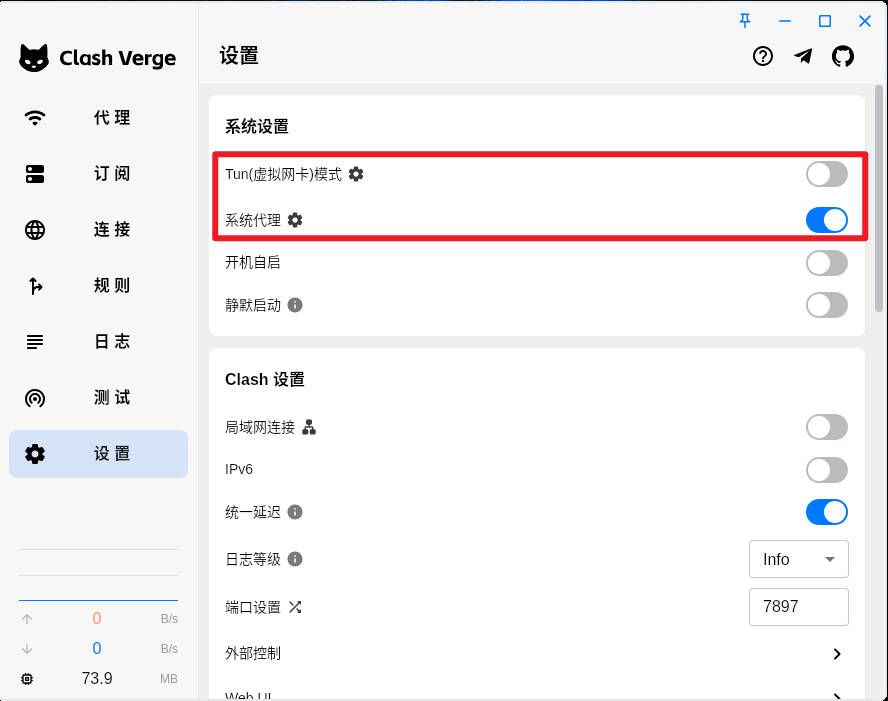Click the memory chip icon near 73.9
Viewport: 888px width, 701px height.
point(27,678)
